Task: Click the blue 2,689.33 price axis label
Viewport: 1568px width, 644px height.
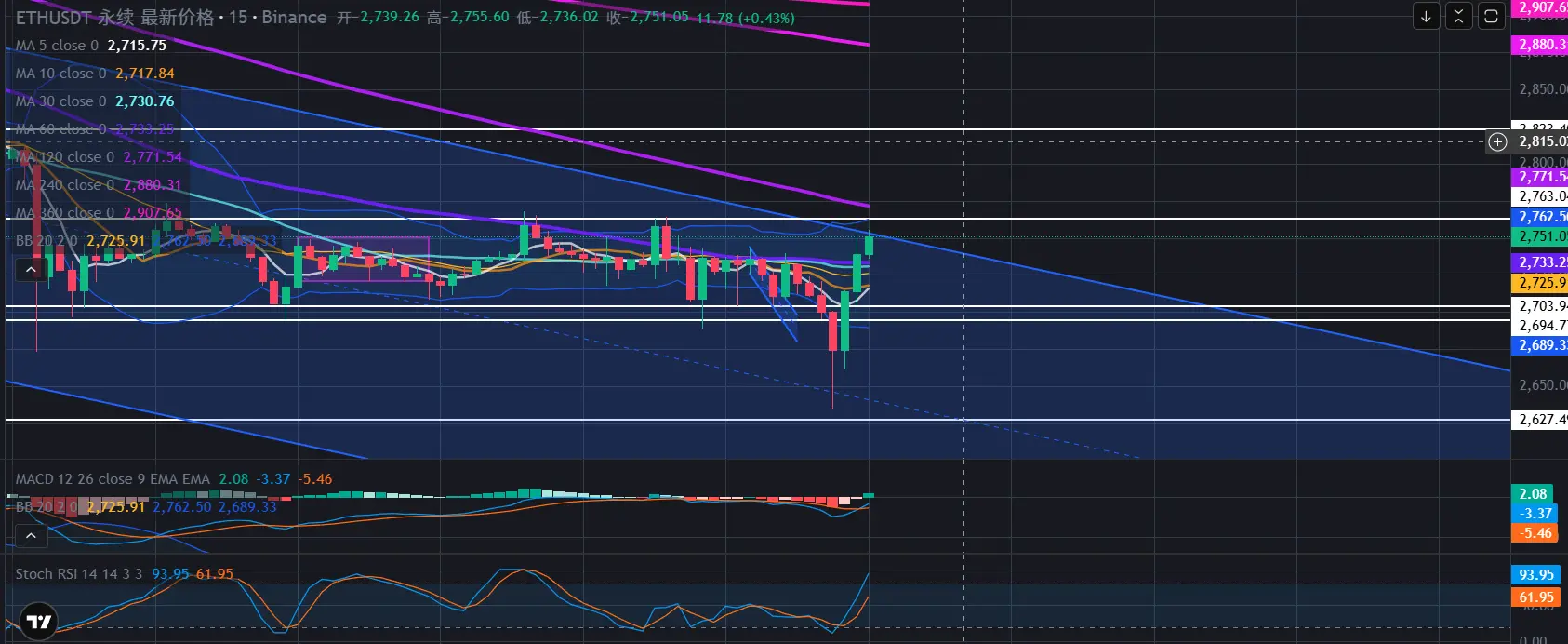Action: click(1540, 345)
